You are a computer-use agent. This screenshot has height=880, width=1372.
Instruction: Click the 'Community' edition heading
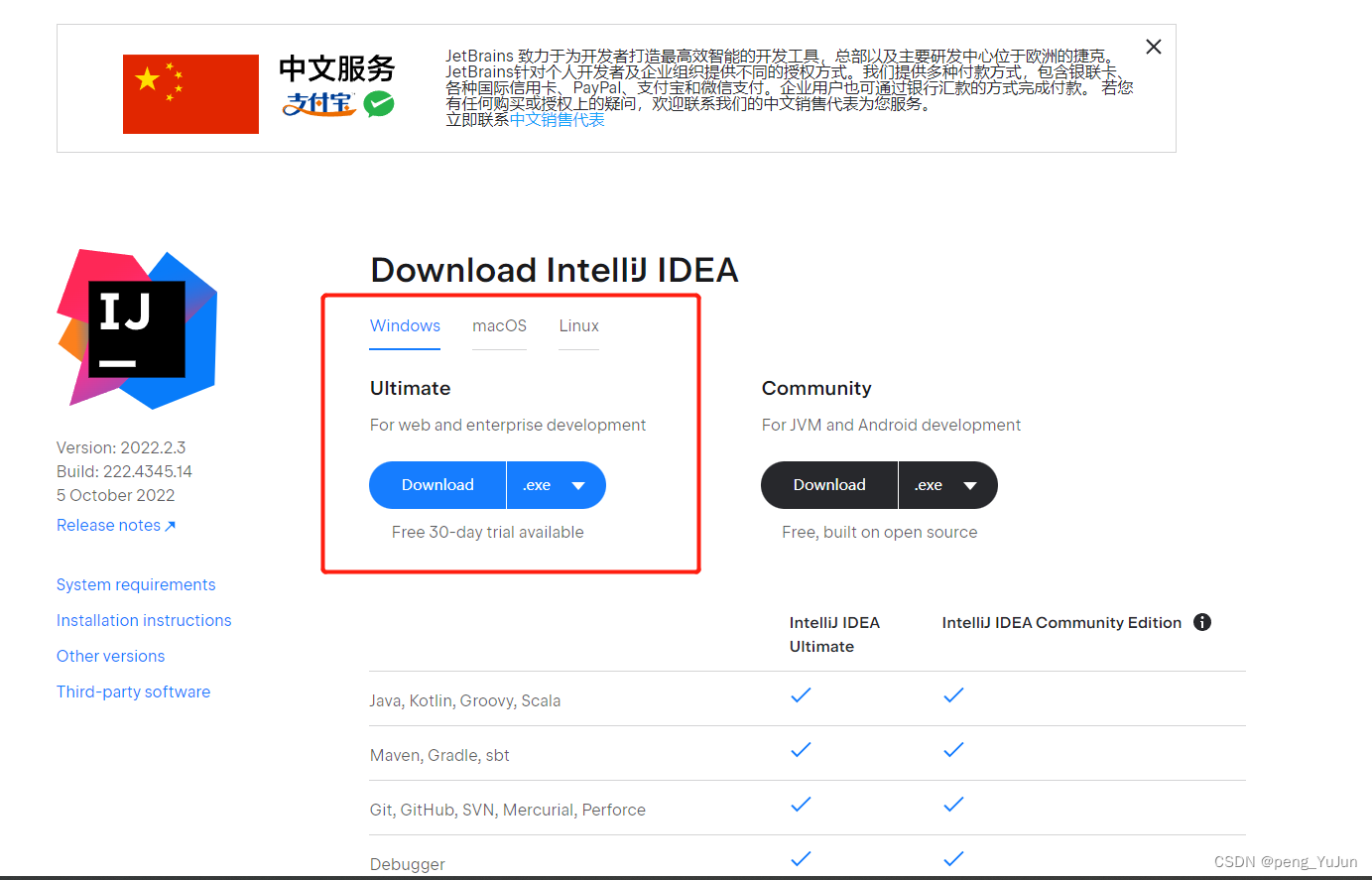click(x=816, y=388)
